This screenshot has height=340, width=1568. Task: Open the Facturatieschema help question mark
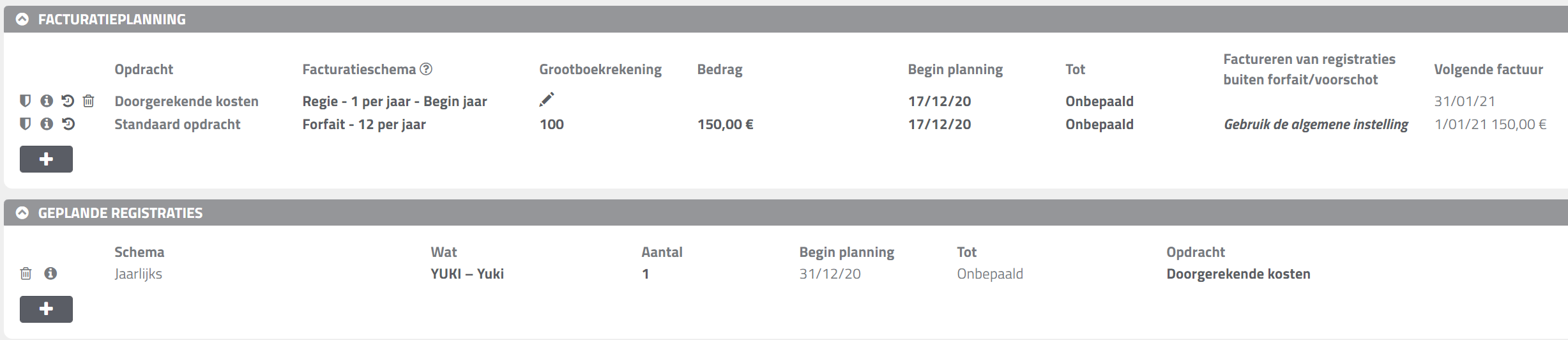[426, 69]
